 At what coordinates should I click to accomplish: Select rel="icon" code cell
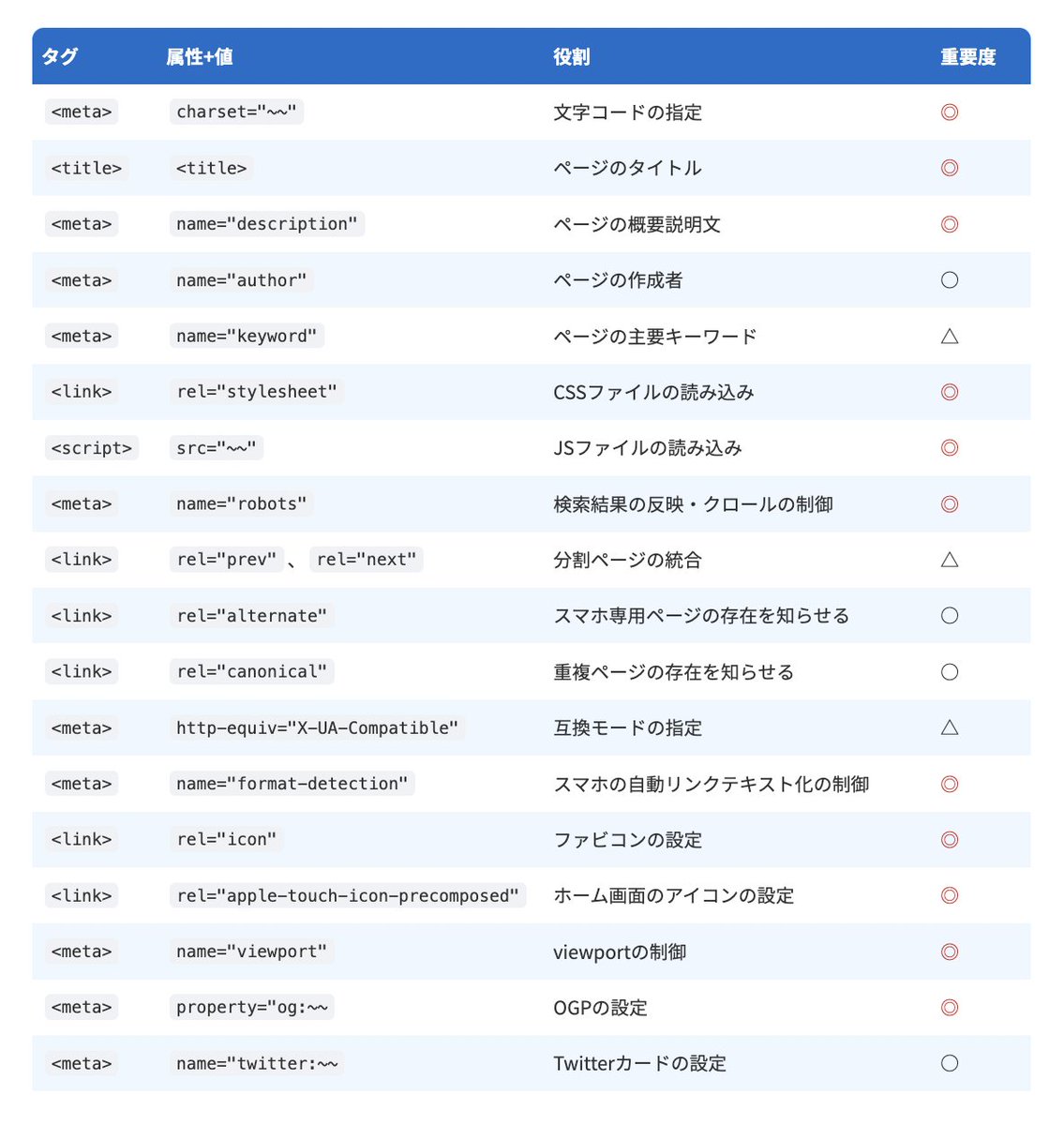[227, 839]
